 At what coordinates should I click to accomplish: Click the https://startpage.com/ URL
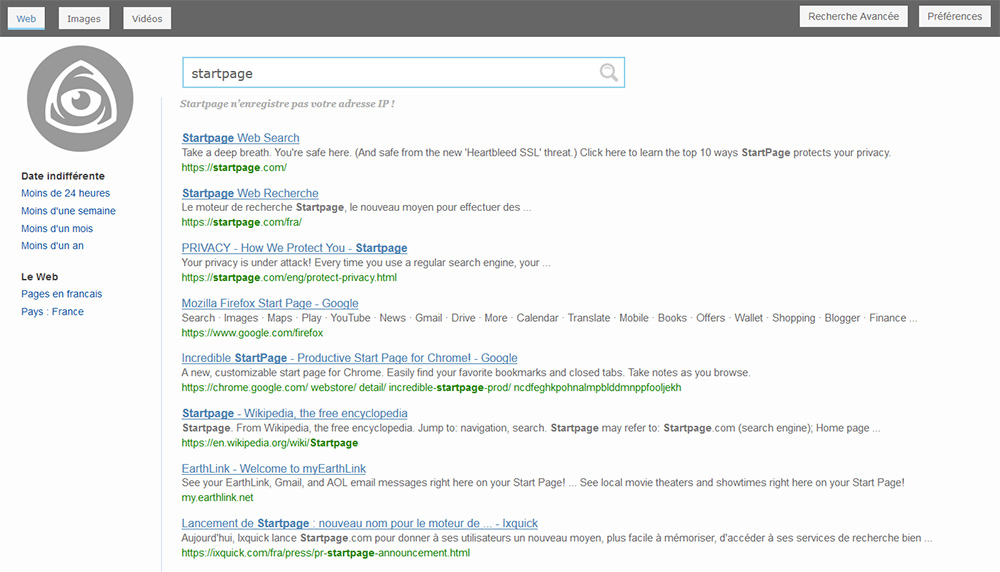(x=234, y=168)
